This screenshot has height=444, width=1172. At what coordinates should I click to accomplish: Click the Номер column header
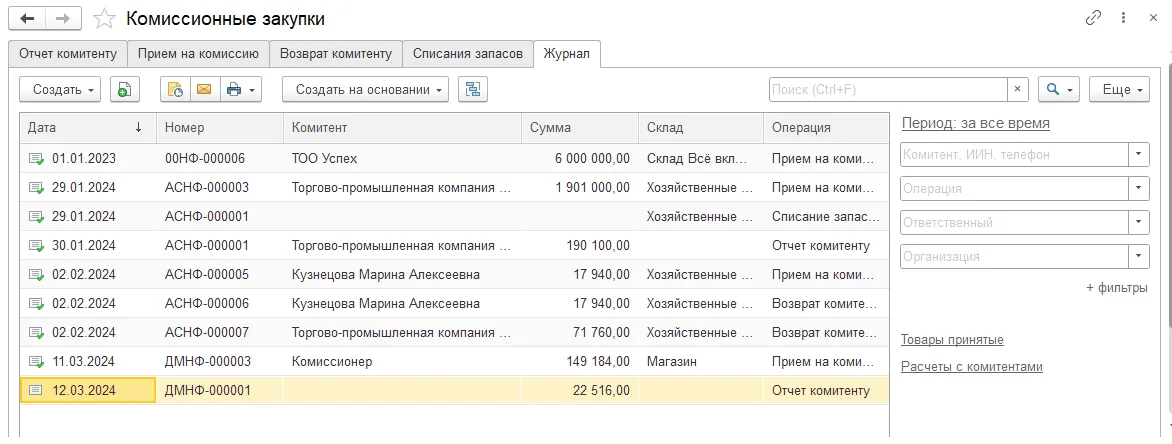[x=220, y=128]
